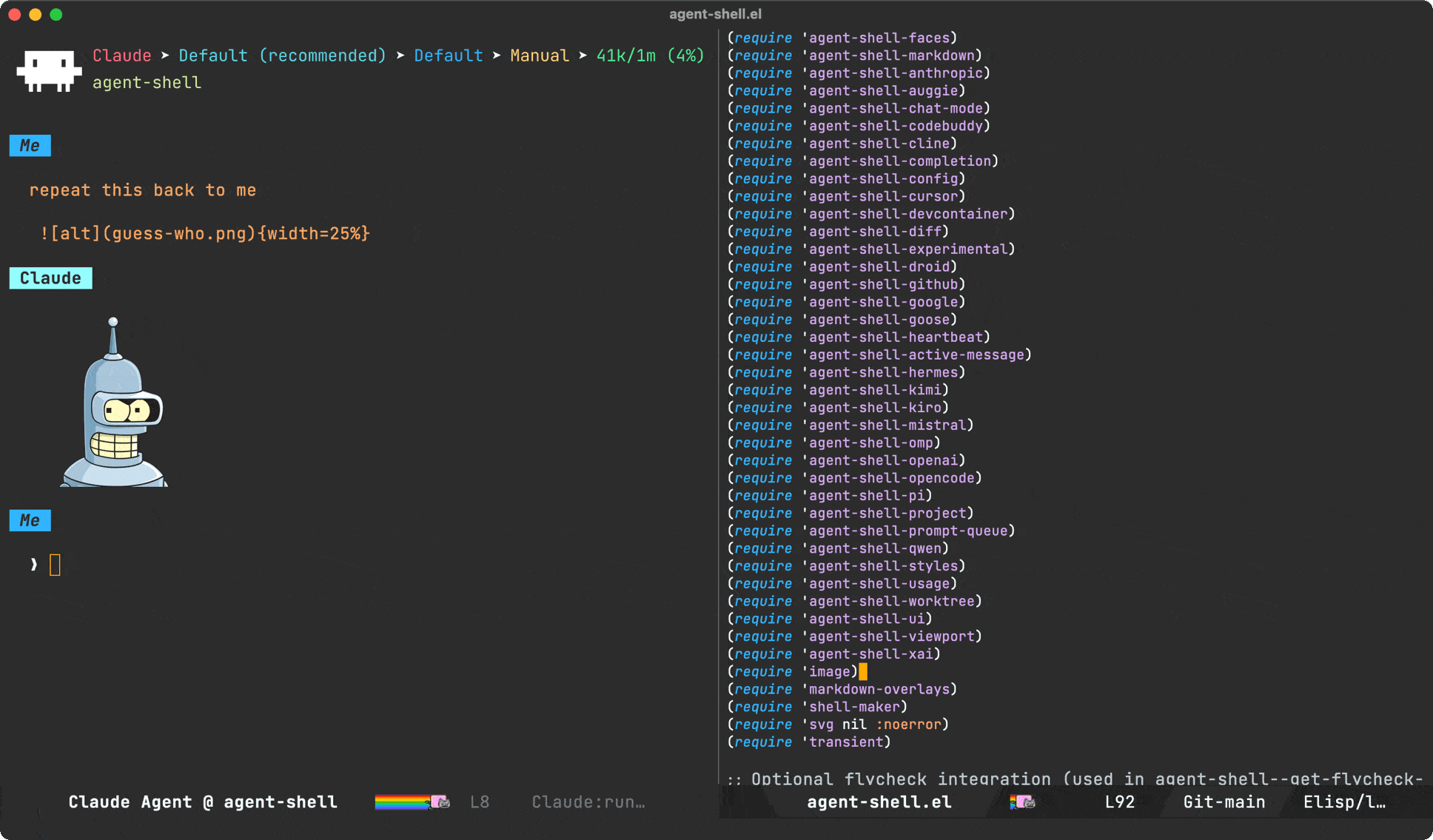Image resolution: width=1433 pixels, height=840 pixels.
Task: Click the line (require 'agent-shell-heartbeat)
Action: [x=859, y=337]
